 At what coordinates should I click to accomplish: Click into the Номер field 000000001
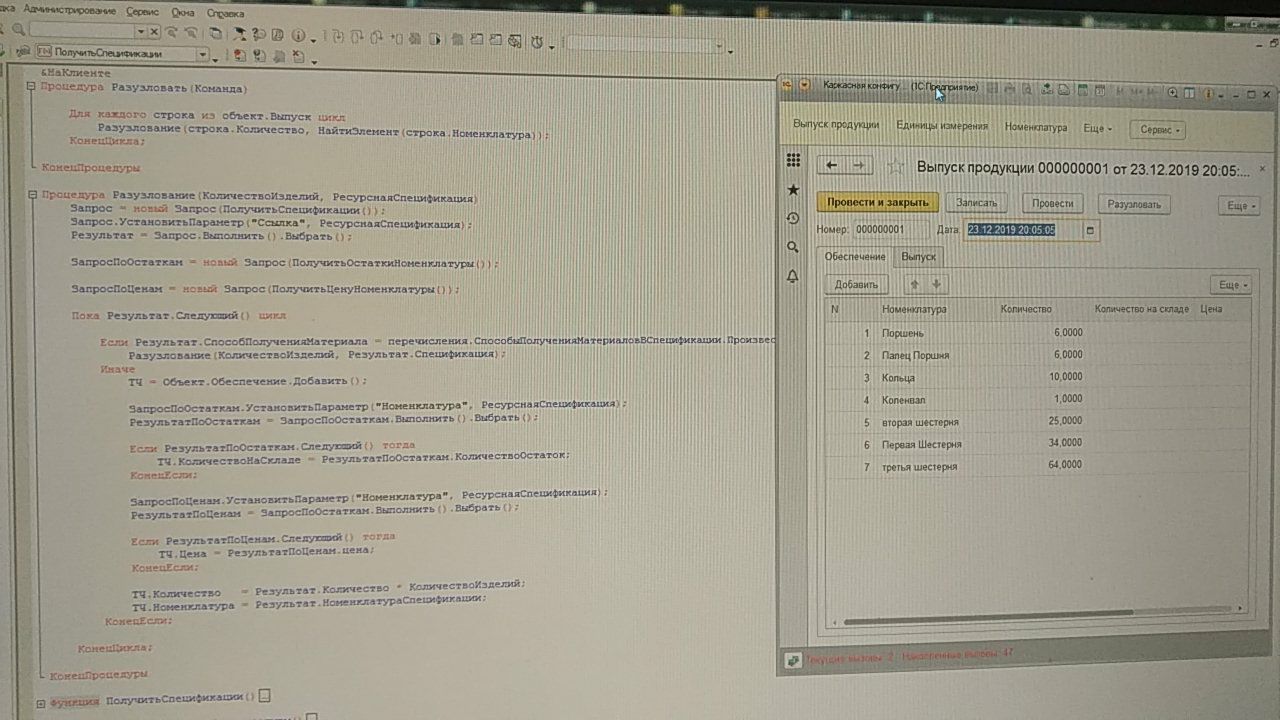tap(892, 229)
